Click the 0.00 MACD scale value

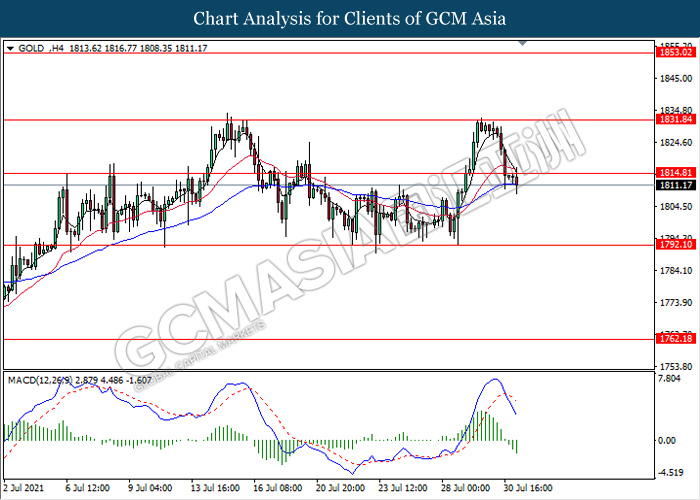[667, 441]
